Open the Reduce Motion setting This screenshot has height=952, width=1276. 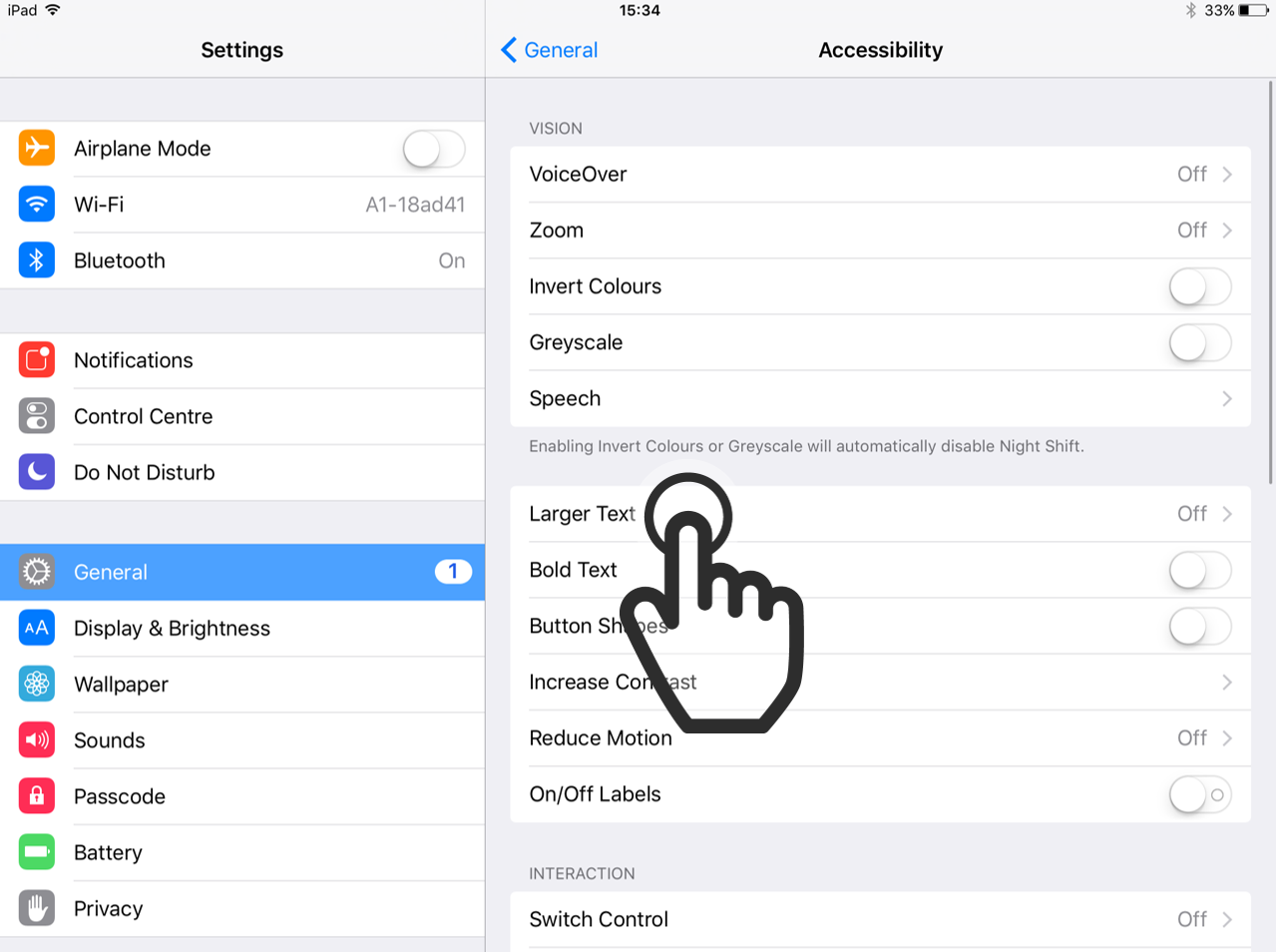coord(880,738)
